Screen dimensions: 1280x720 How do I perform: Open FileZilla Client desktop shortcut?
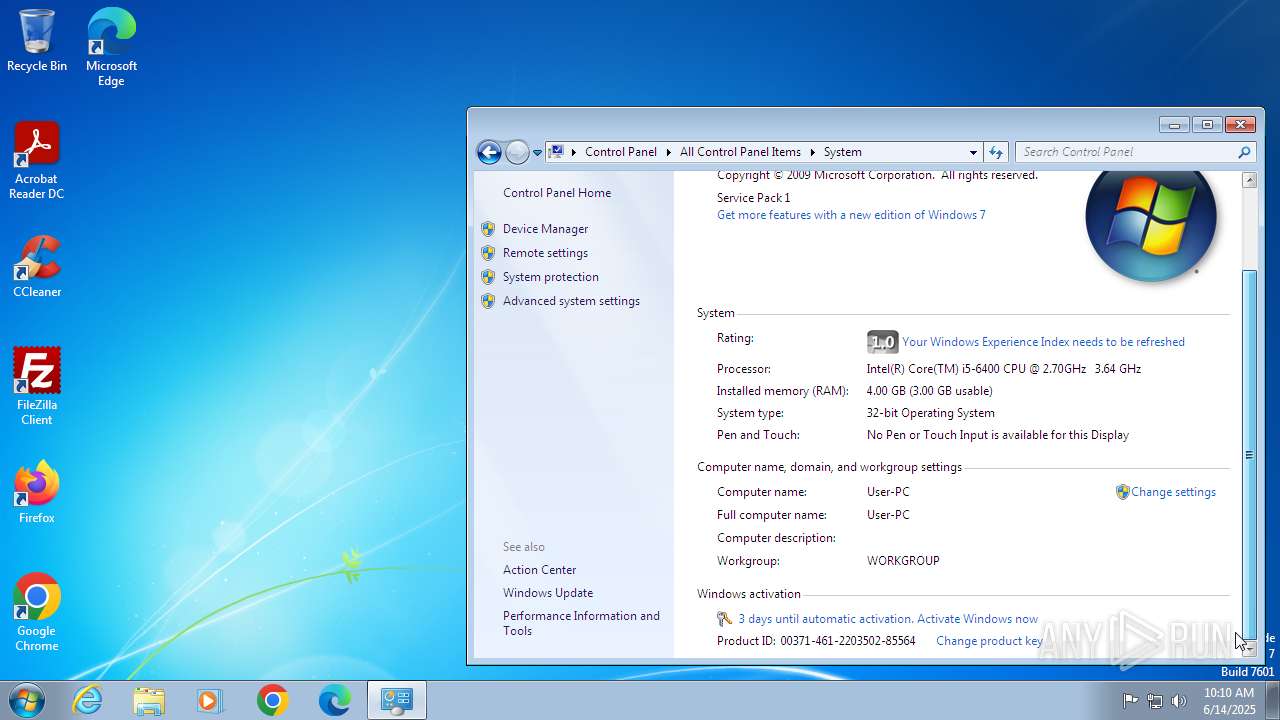37,387
